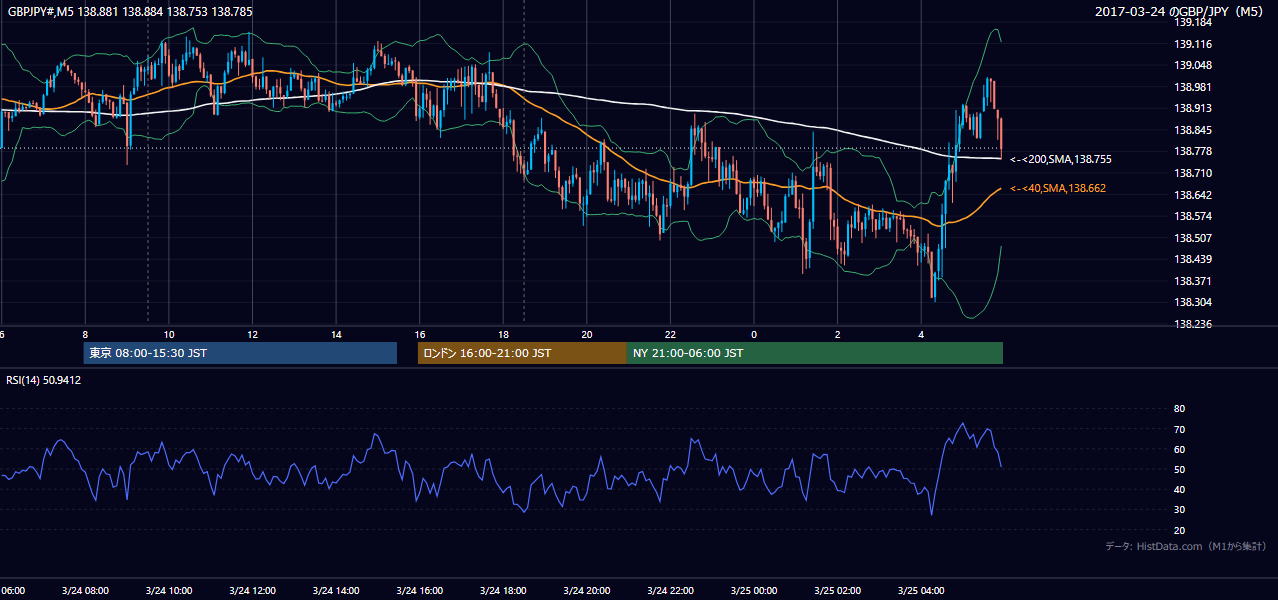Click the 138.371 price axis label

(x=1193, y=281)
